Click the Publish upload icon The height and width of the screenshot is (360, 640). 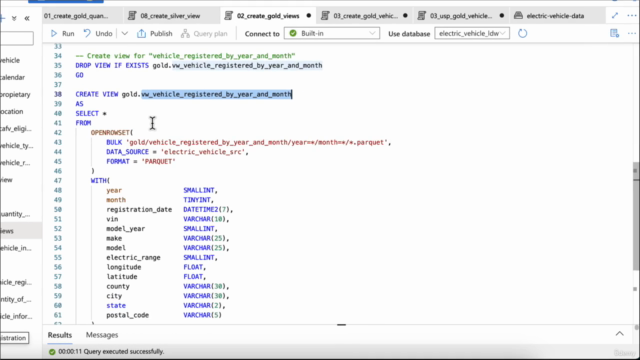coord(141,33)
